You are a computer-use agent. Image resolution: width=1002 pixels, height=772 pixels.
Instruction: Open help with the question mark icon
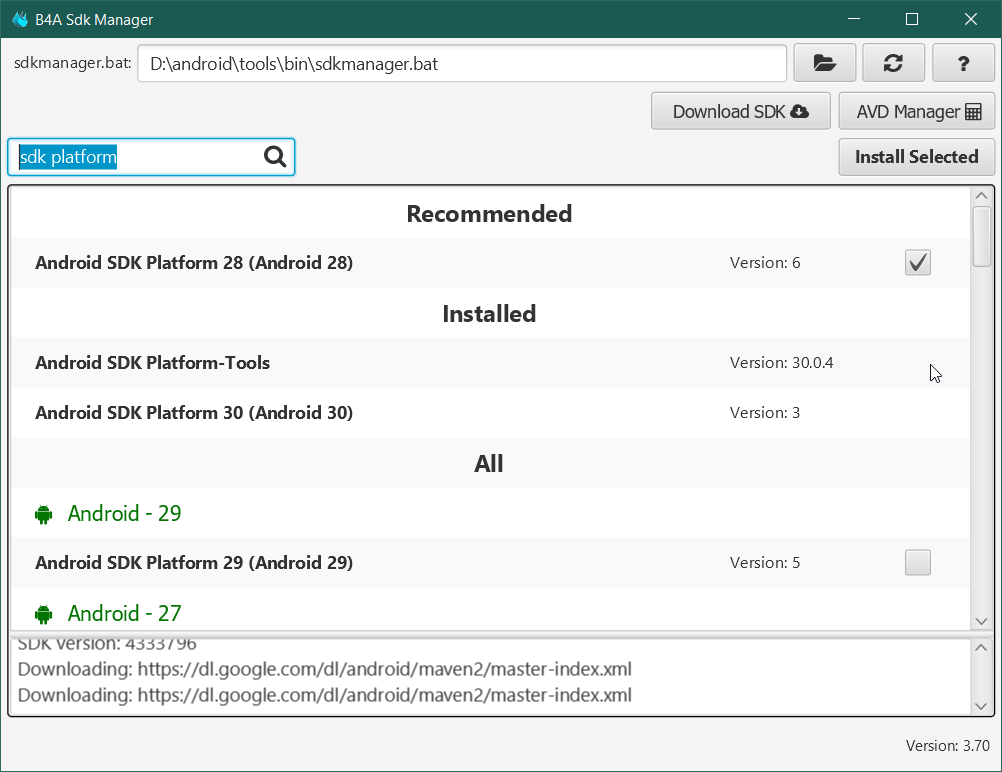pos(963,63)
